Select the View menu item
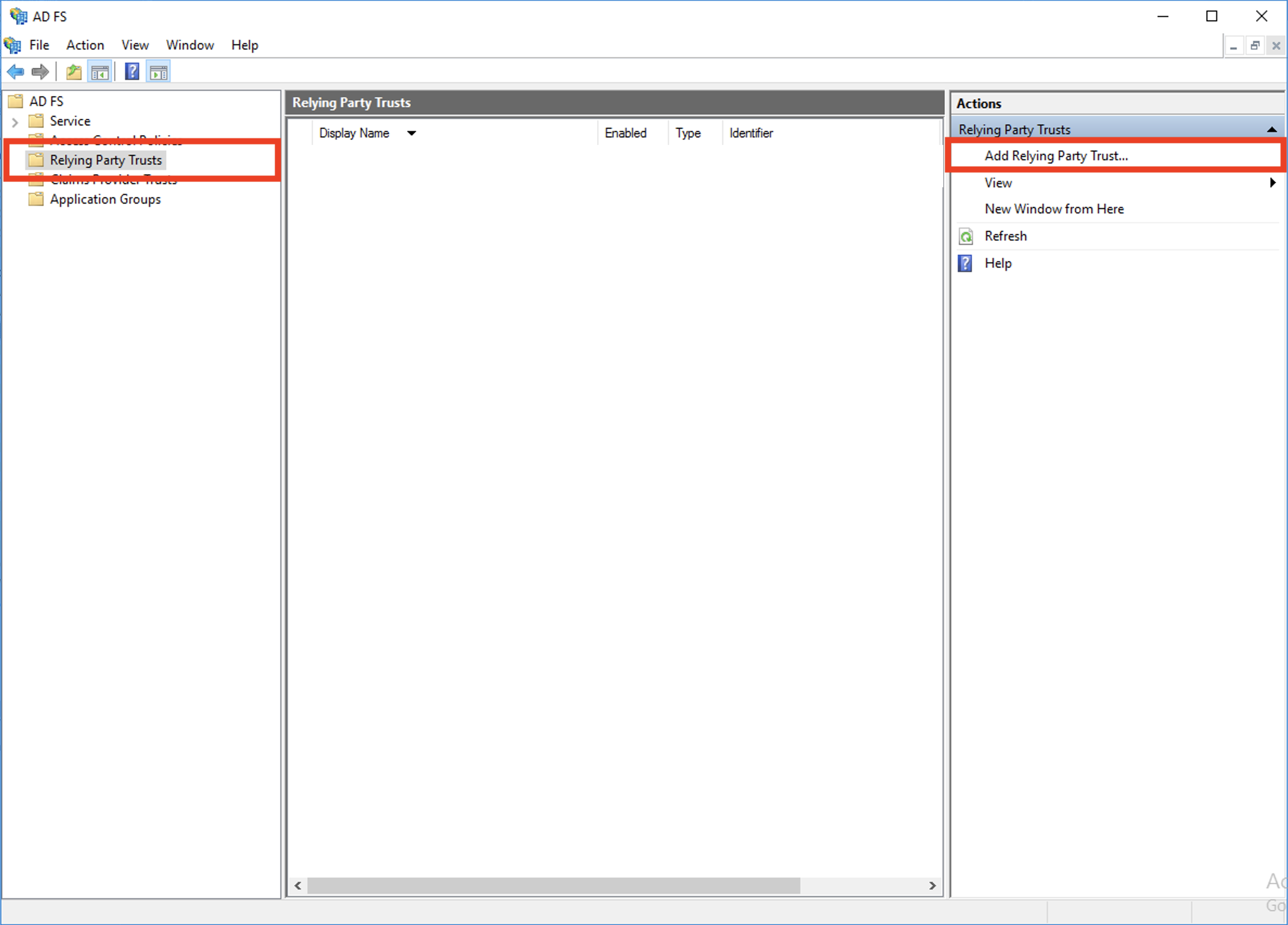The width and height of the screenshot is (1288, 925). click(x=133, y=45)
